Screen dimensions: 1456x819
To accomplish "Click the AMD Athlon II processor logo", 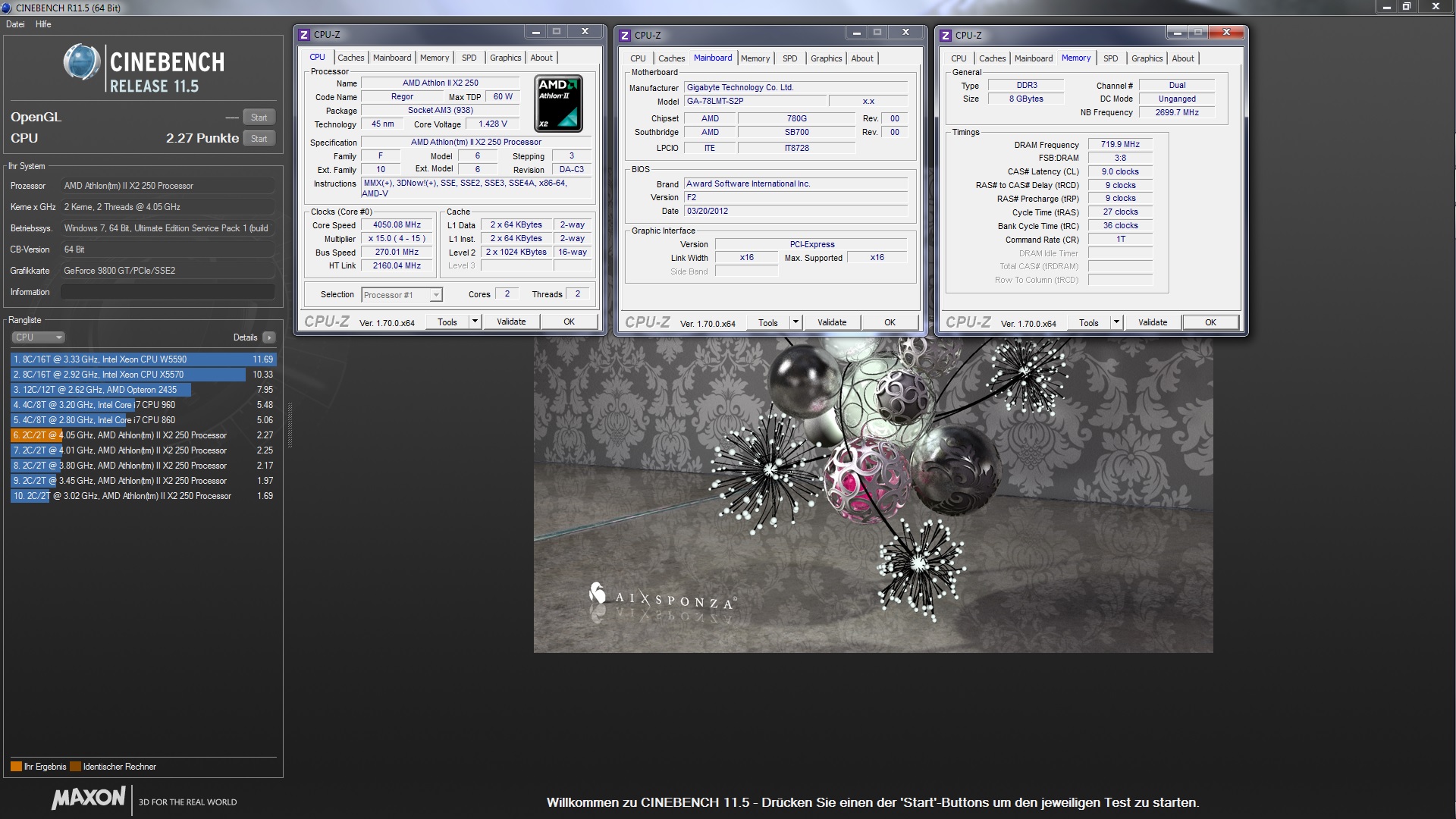I will (559, 103).
